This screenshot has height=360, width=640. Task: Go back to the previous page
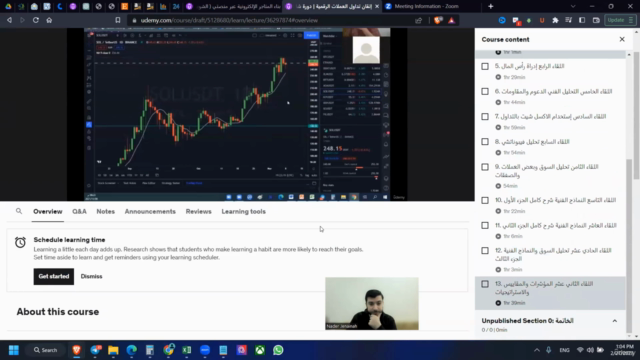pos(9,20)
